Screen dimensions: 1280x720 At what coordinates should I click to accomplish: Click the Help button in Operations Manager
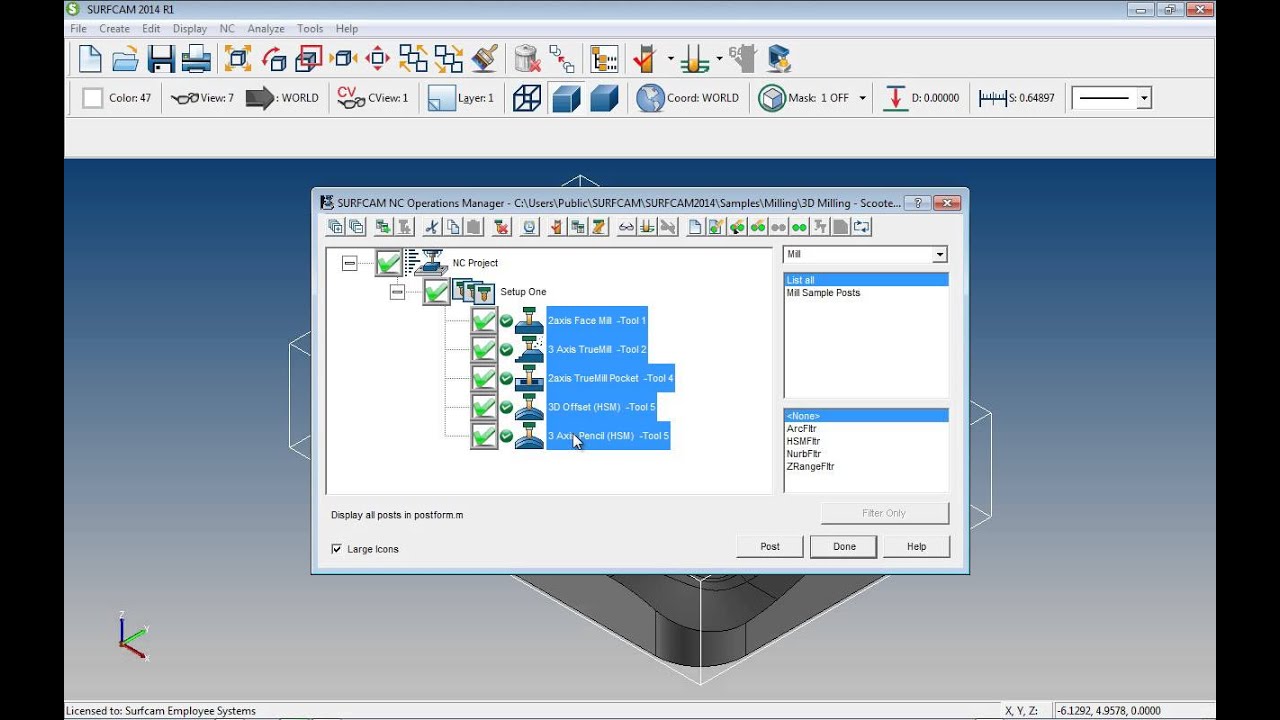tap(916, 546)
